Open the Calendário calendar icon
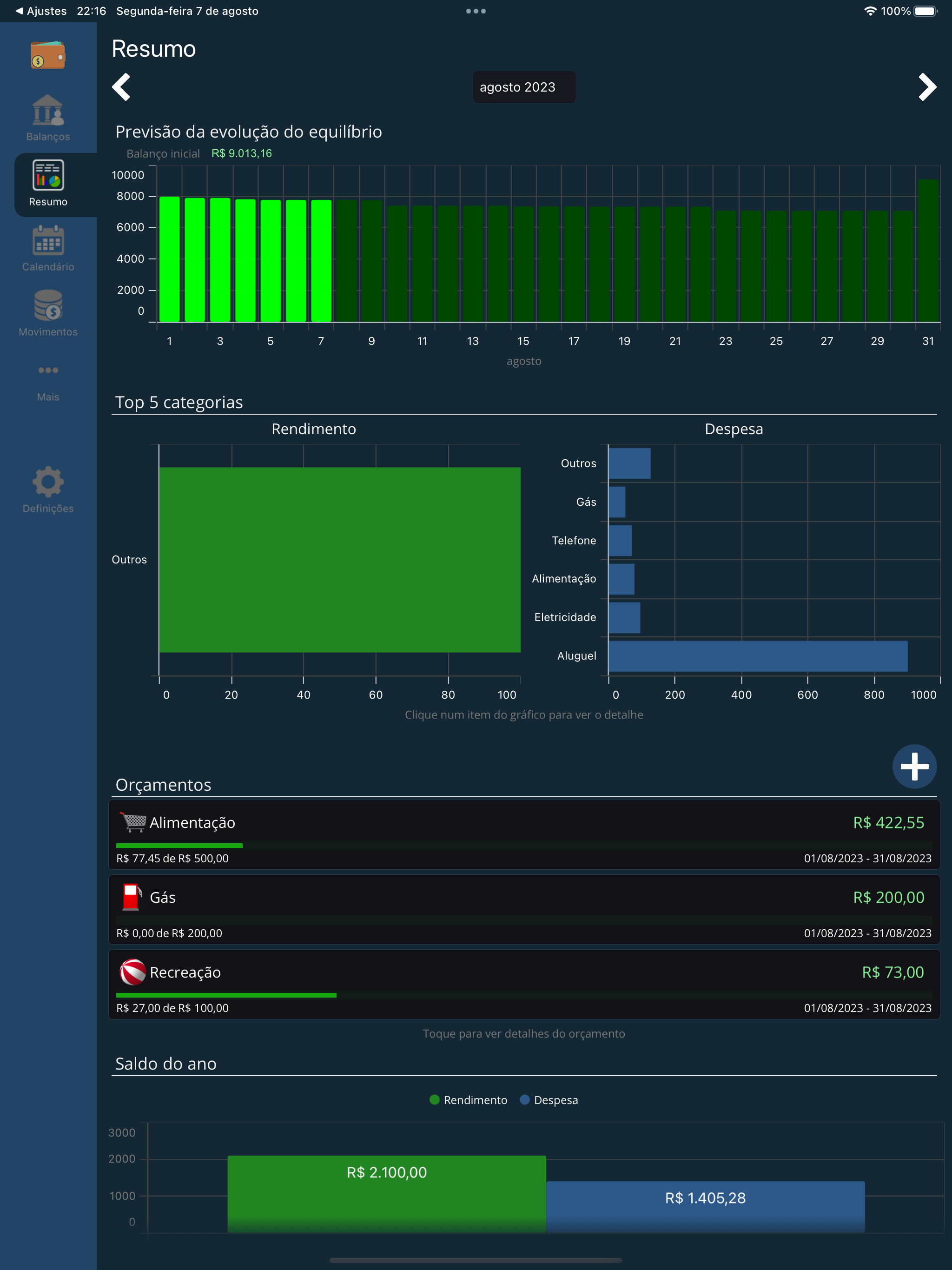This screenshot has width=952, height=1270. pyautogui.click(x=48, y=240)
